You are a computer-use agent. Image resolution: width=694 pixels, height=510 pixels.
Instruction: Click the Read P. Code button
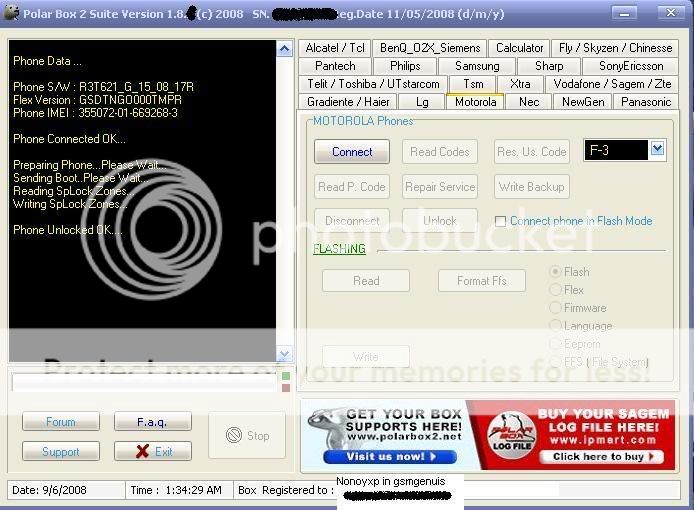click(x=352, y=186)
